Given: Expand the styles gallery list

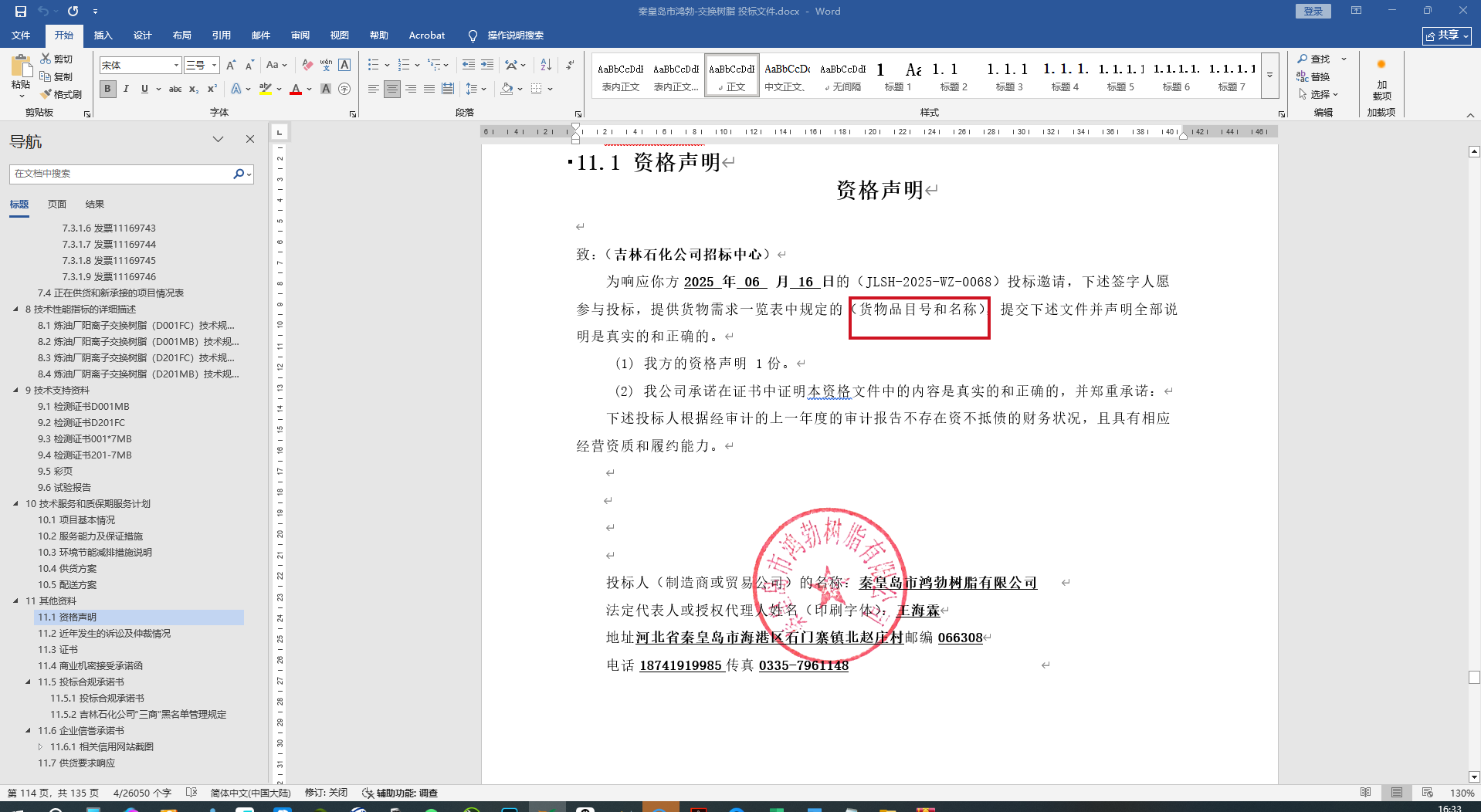Looking at the screenshot, I should 1270,76.
